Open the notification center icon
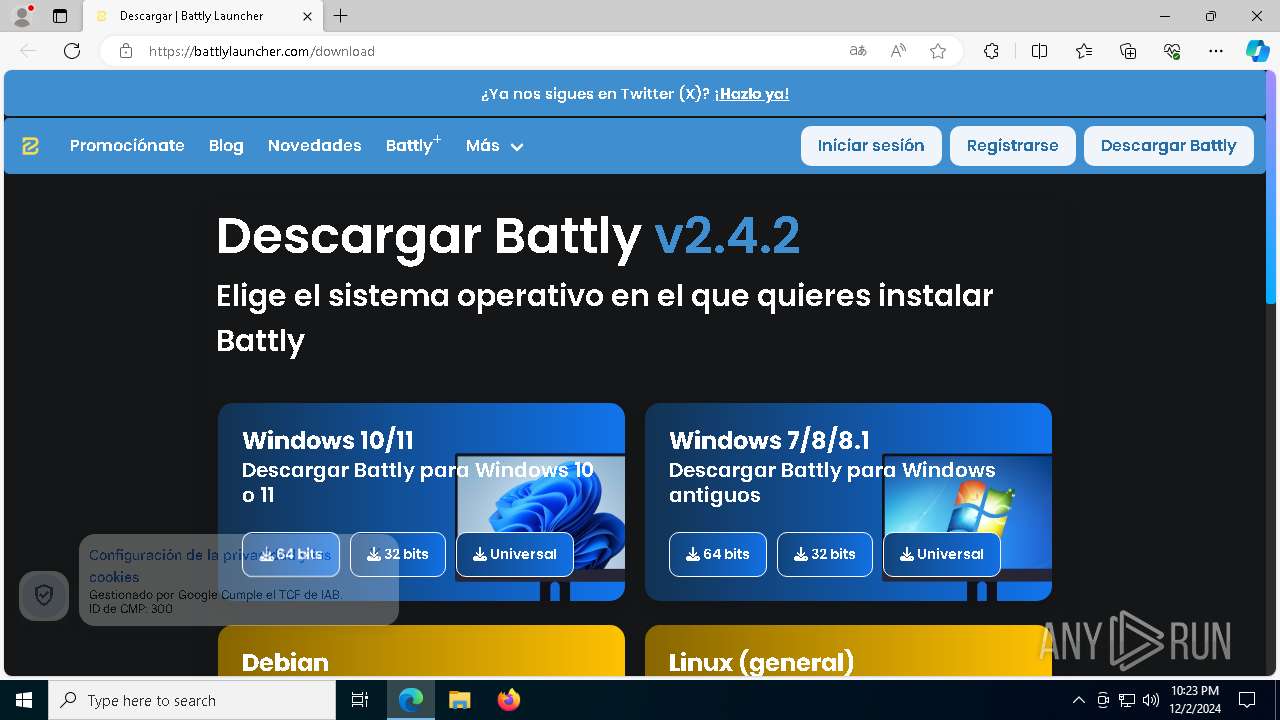Screen dimensions: 1280x720 coord(1247,700)
